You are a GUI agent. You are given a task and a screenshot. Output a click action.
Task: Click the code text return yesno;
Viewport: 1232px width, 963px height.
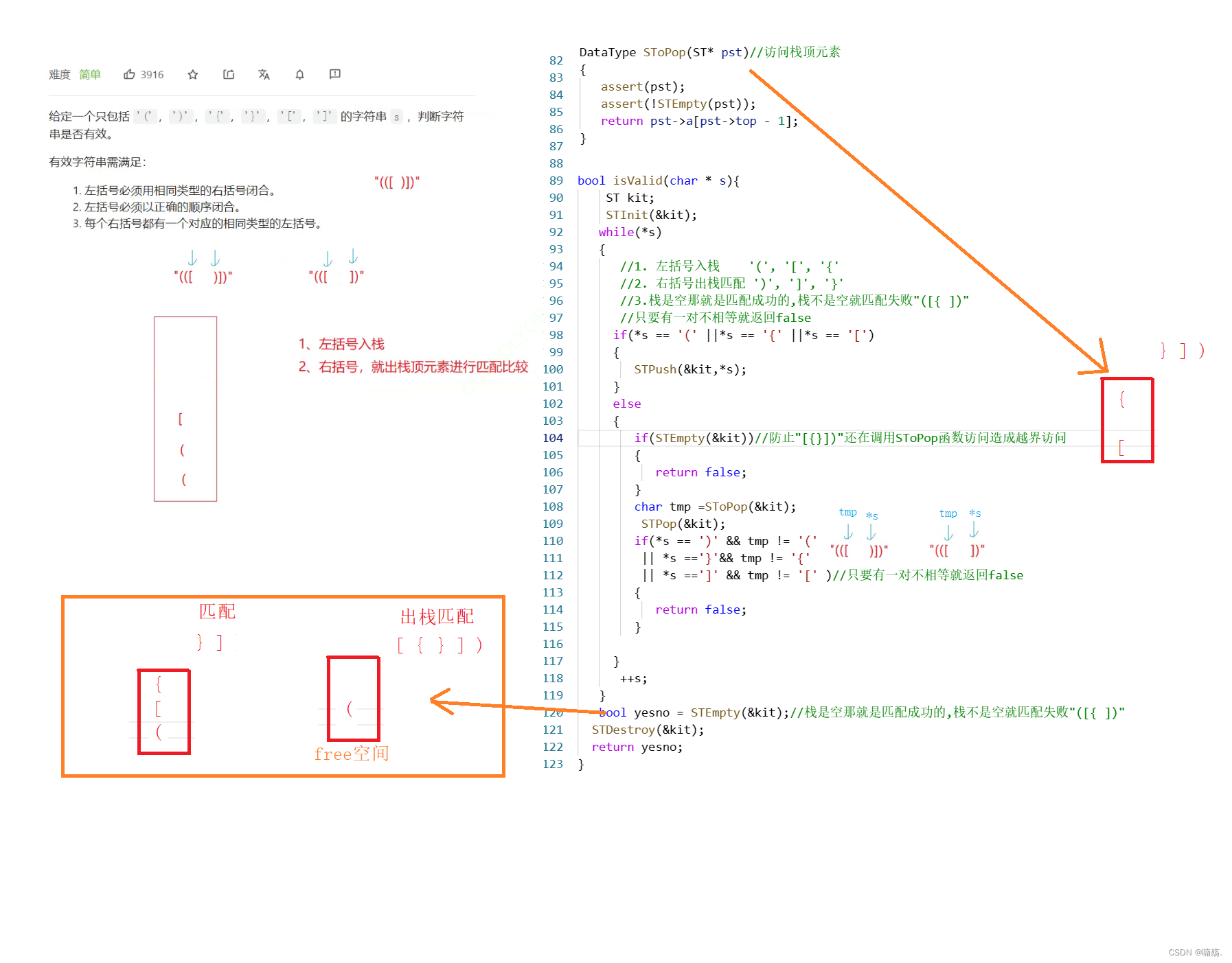(637, 747)
